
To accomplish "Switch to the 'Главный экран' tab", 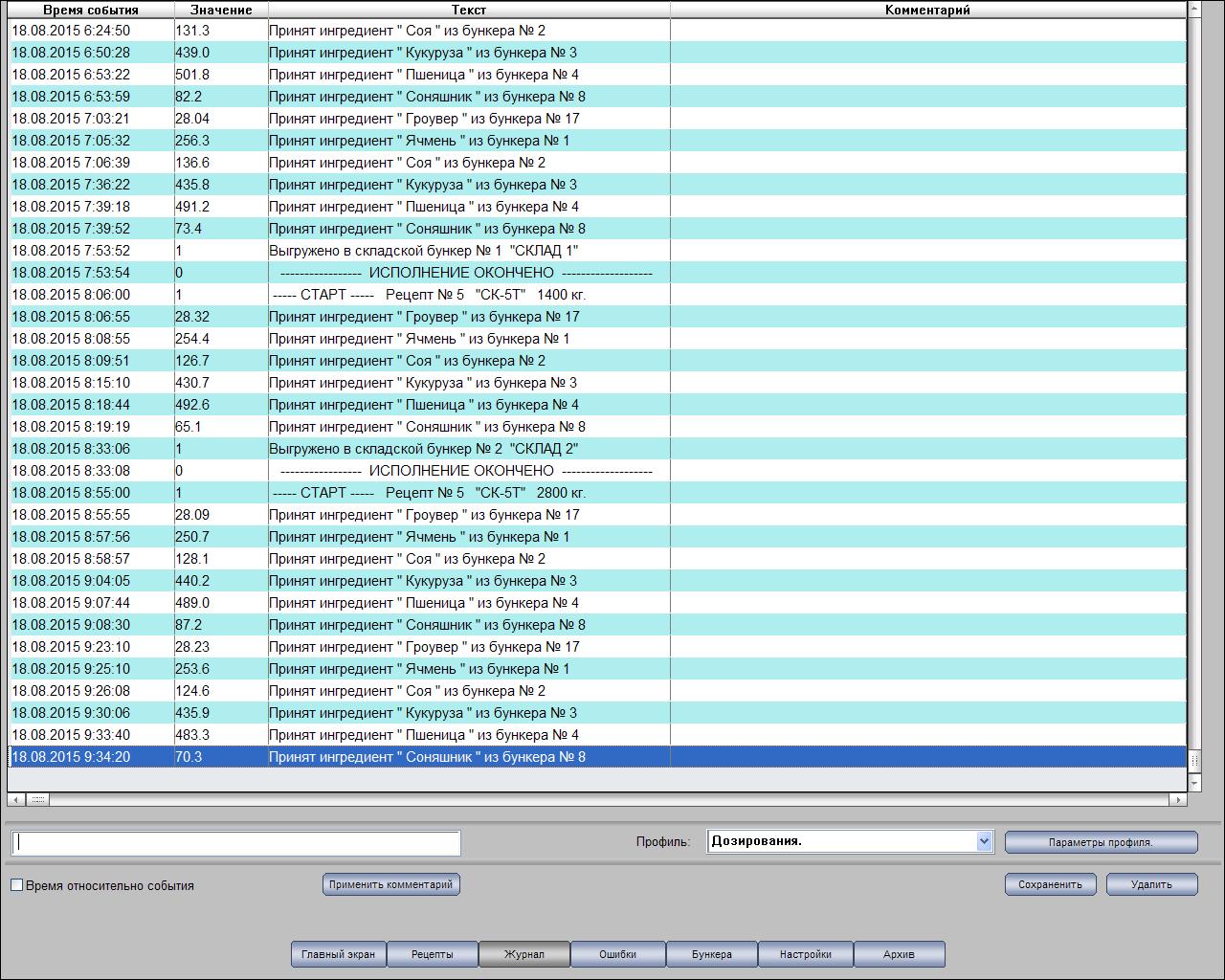I will click(x=338, y=954).
